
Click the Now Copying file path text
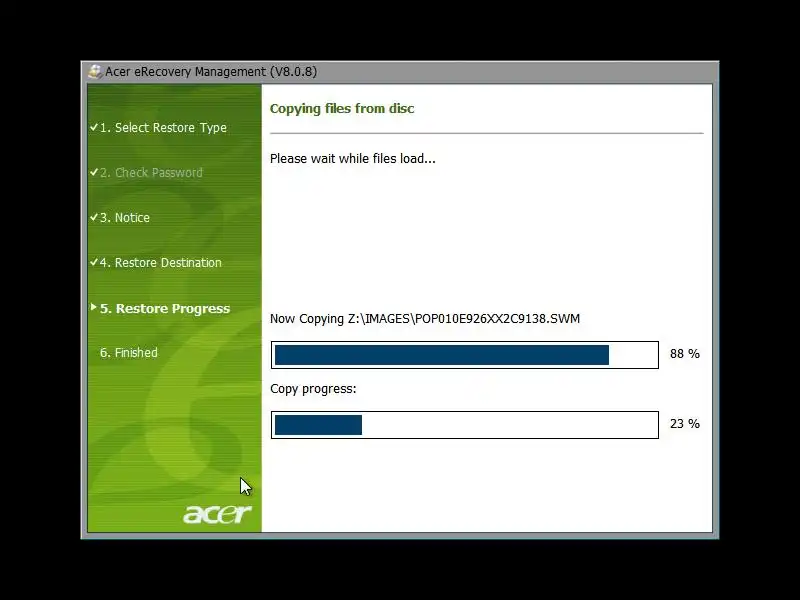click(425, 318)
